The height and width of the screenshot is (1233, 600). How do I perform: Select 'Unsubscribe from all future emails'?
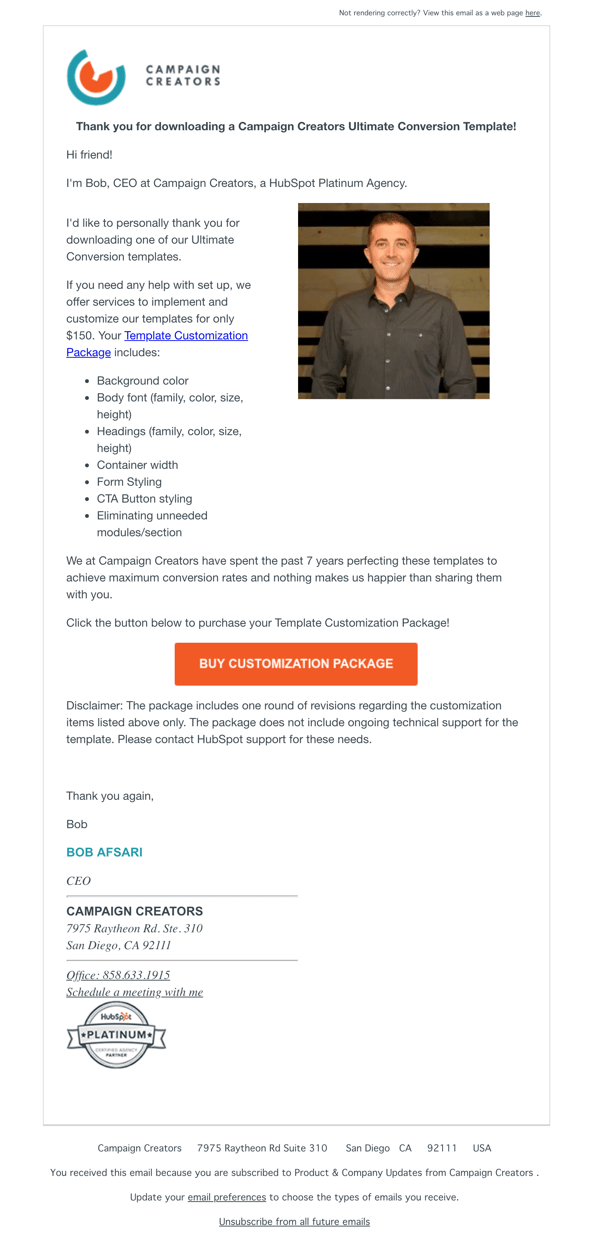tap(294, 1221)
